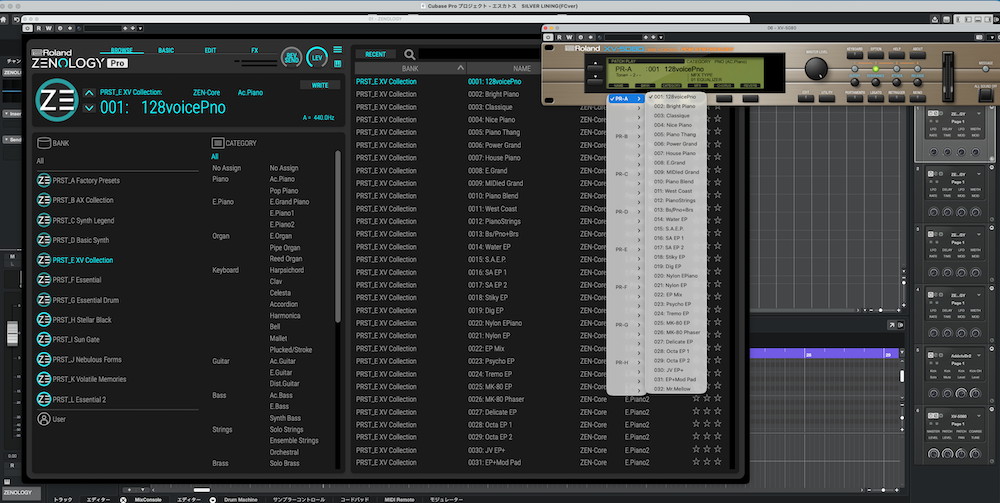Open preset dropdown arrow in ZENOLOGY window toolbar
The height and width of the screenshot is (503, 1000).
pos(140,28)
